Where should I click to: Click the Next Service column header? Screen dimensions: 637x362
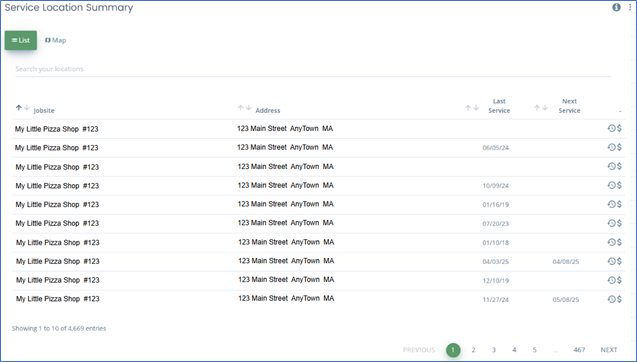pyautogui.click(x=569, y=106)
